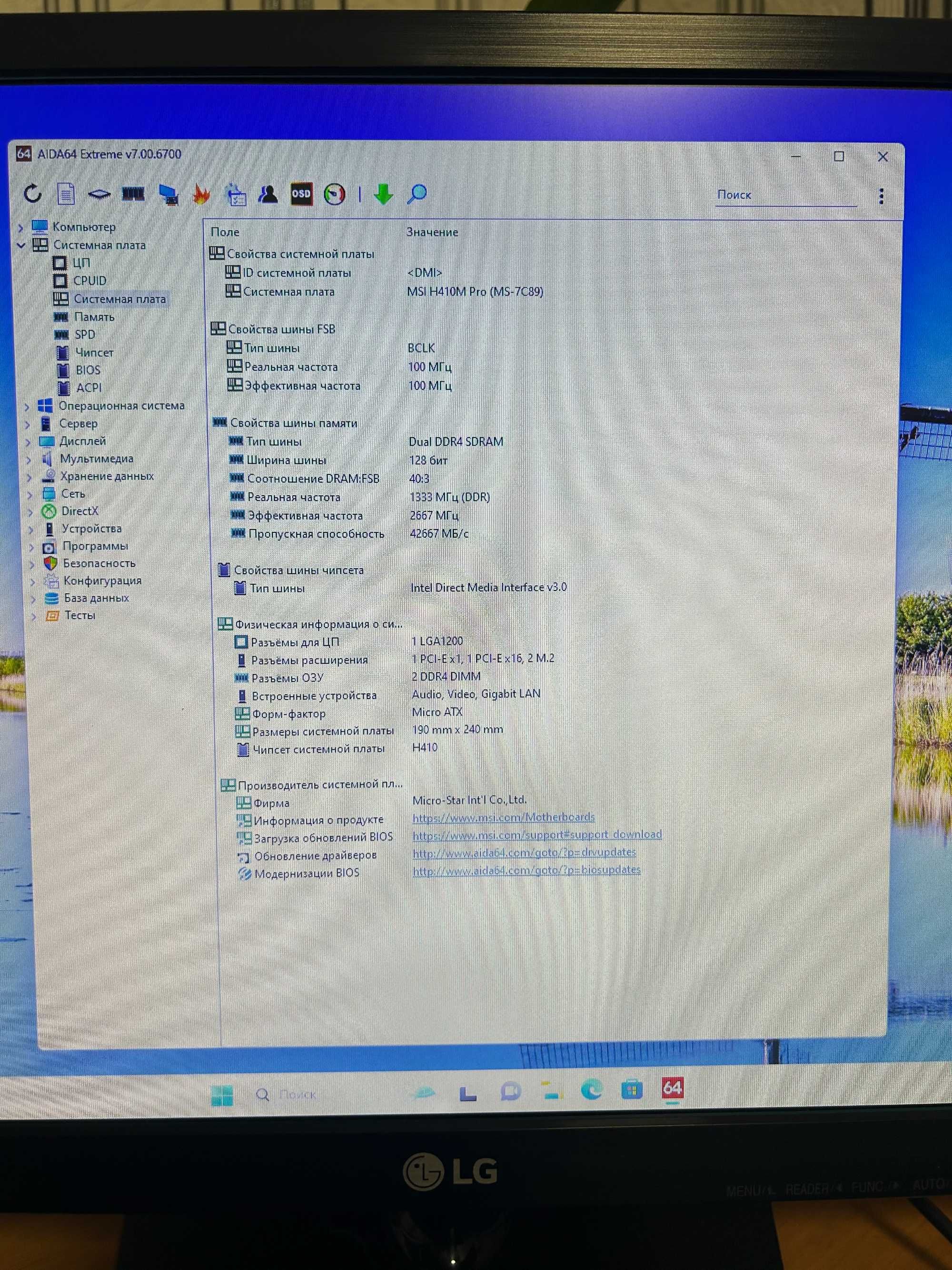The width and height of the screenshot is (952, 1270).
Task: Expand the Хранение данных node
Action: pyautogui.click(x=29, y=477)
